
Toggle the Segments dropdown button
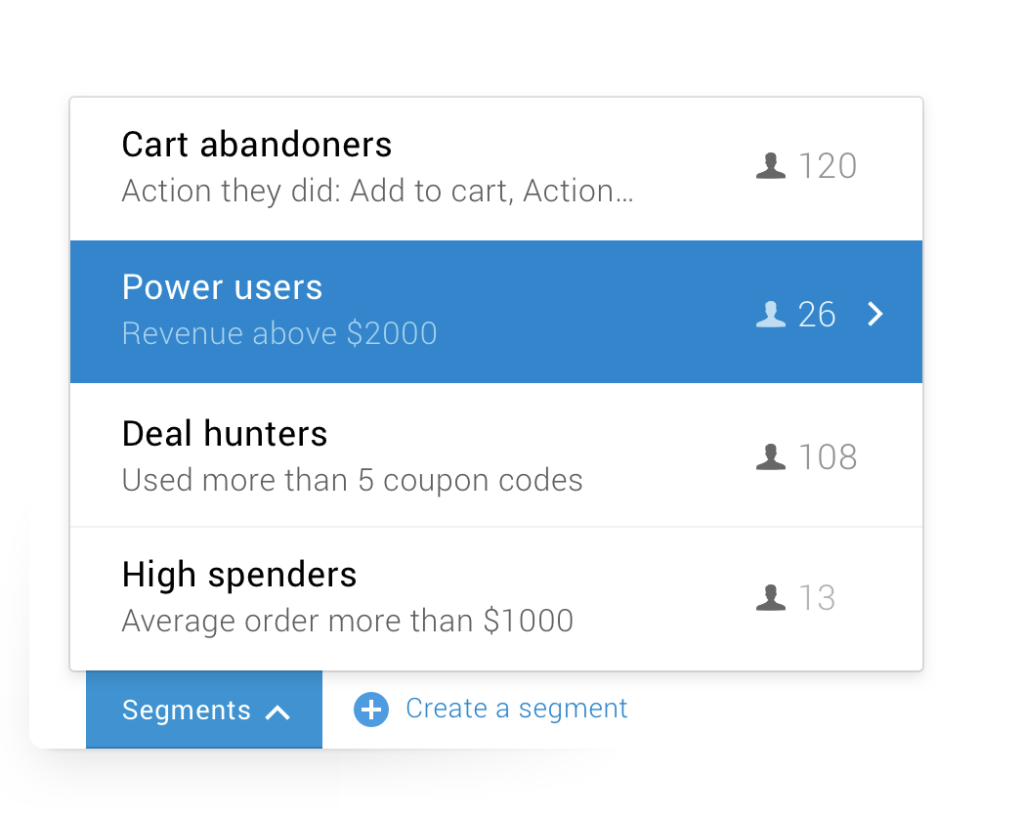tap(204, 709)
